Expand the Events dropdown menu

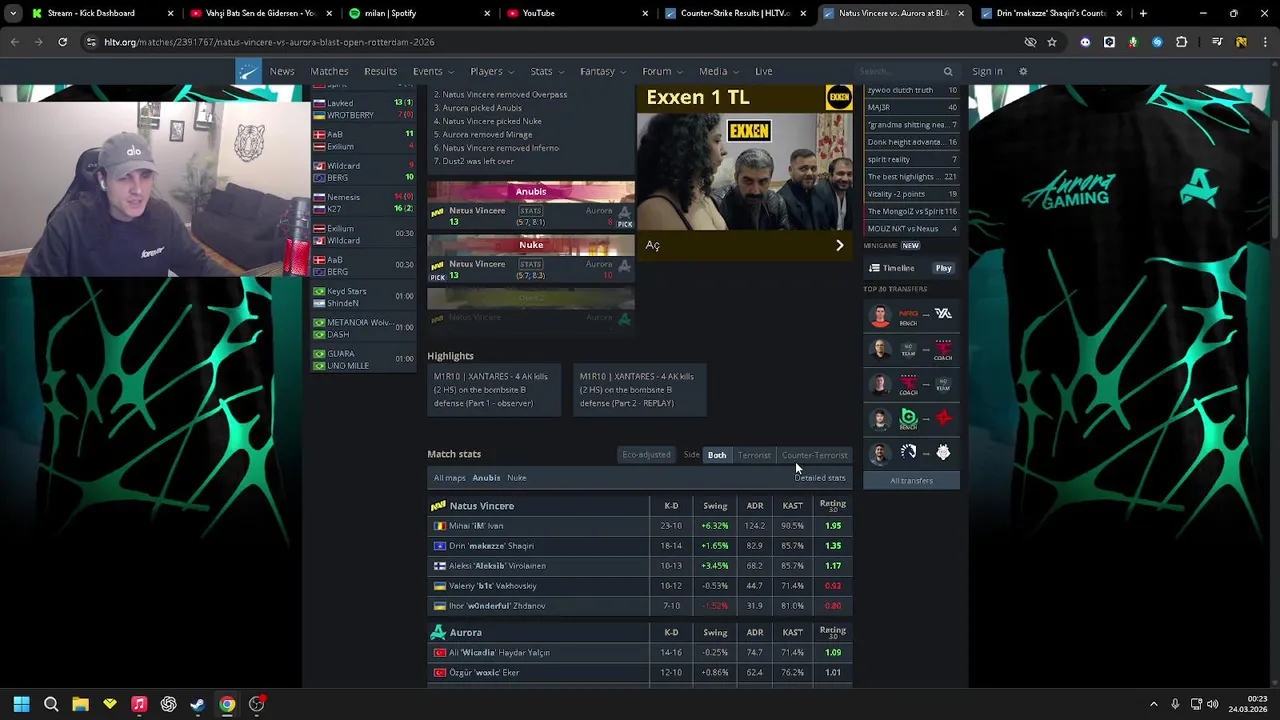(432, 71)
